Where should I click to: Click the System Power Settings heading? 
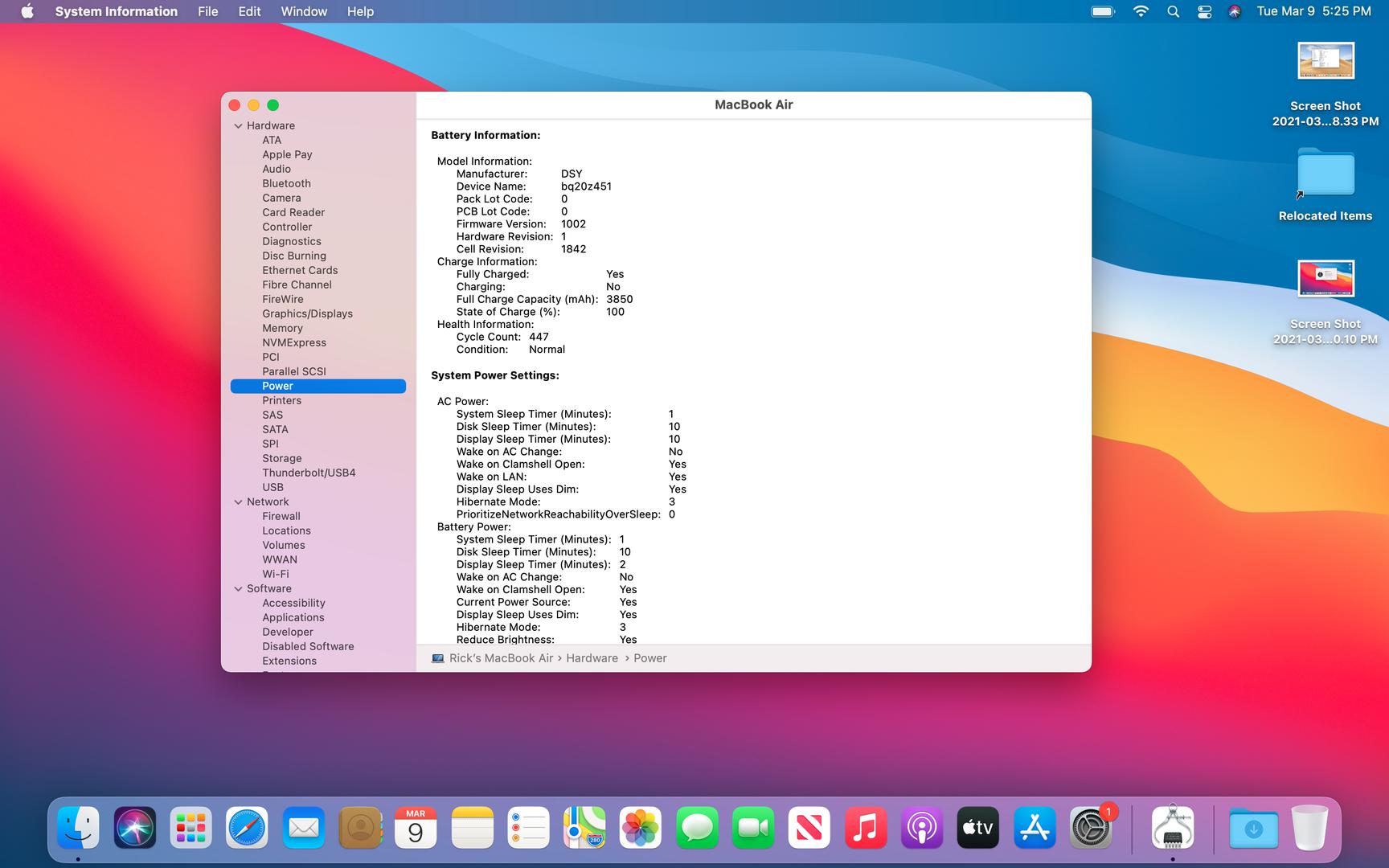point(495,375)
